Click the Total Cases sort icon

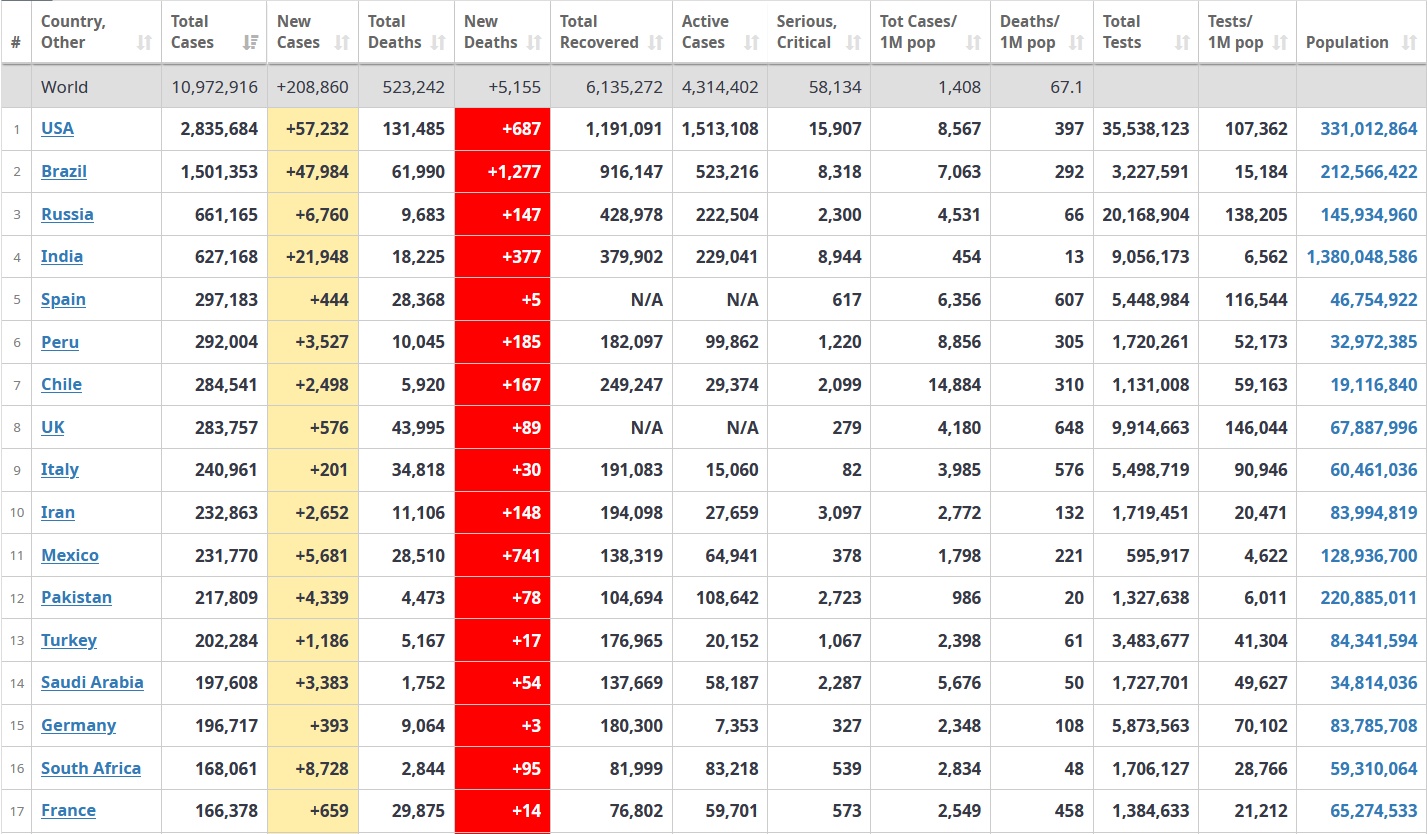[251, 43]
